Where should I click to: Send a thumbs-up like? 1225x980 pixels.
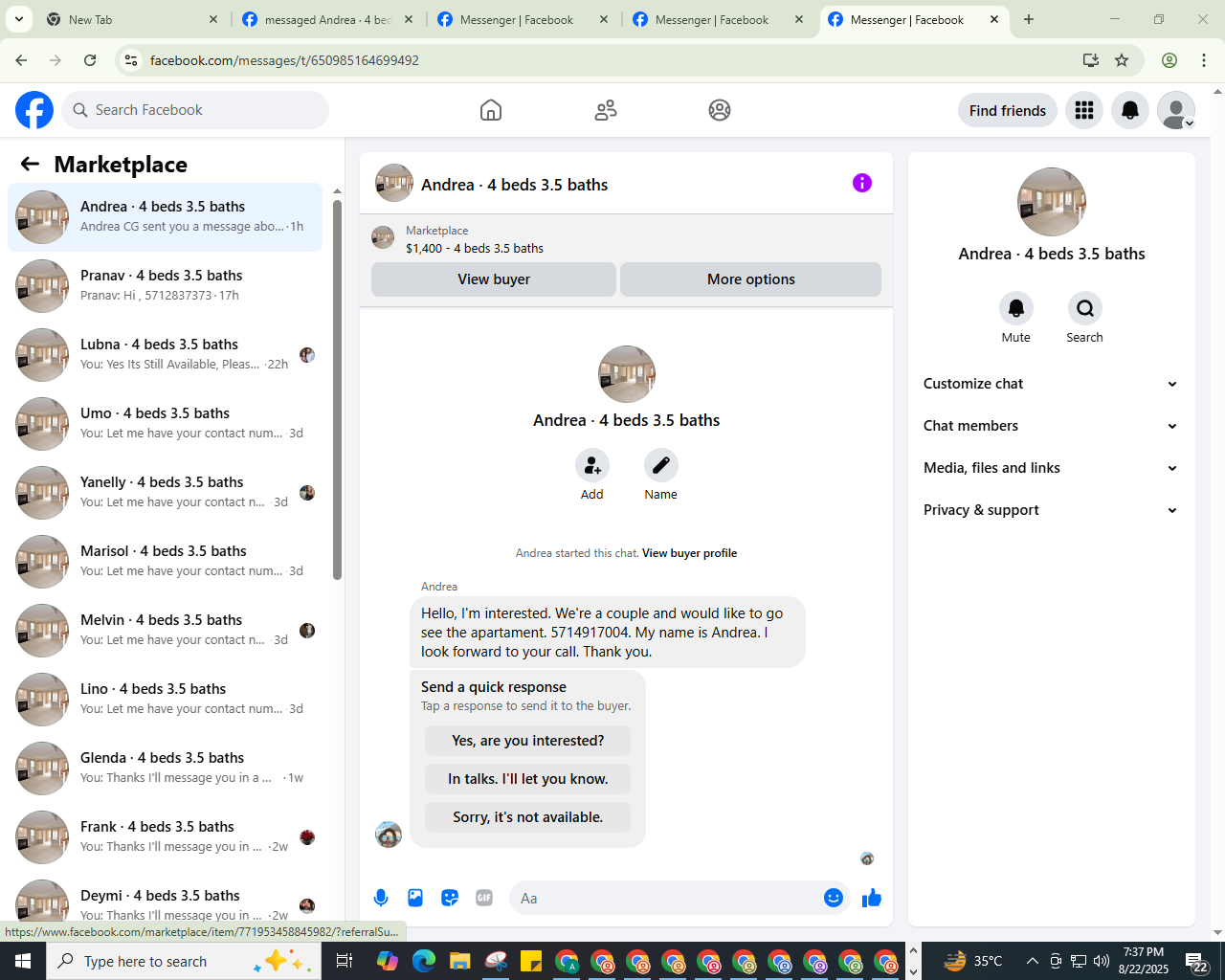(872, 898)
